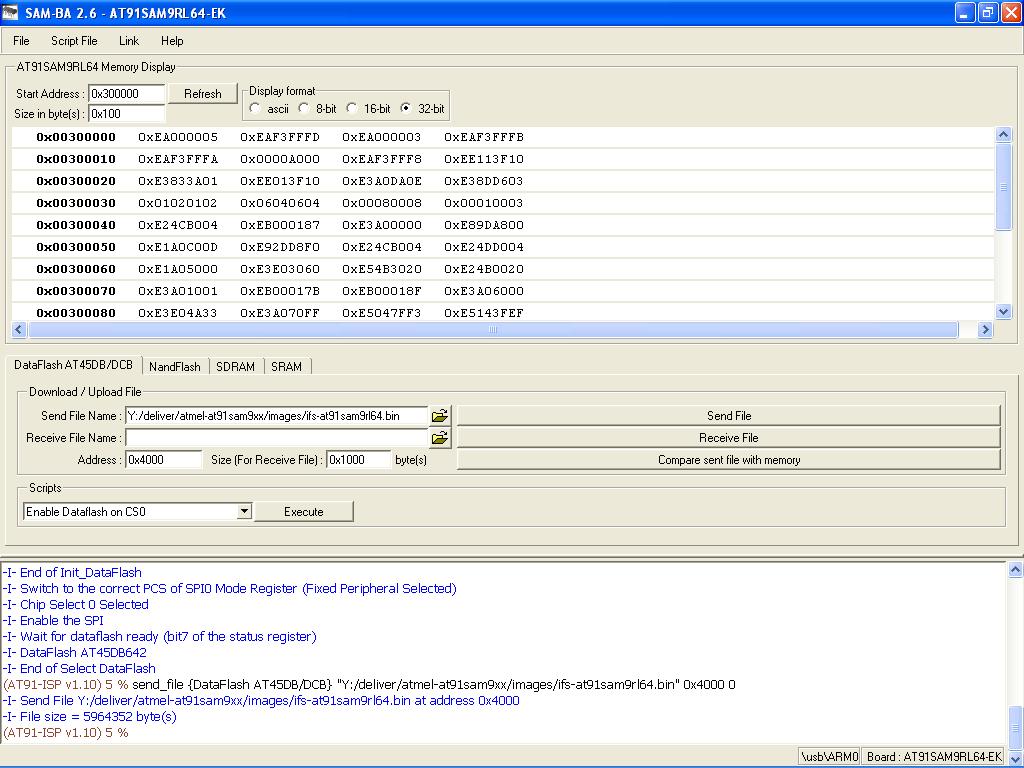Open the Script File menu
1024x768 pixels.
pos(74,41)
